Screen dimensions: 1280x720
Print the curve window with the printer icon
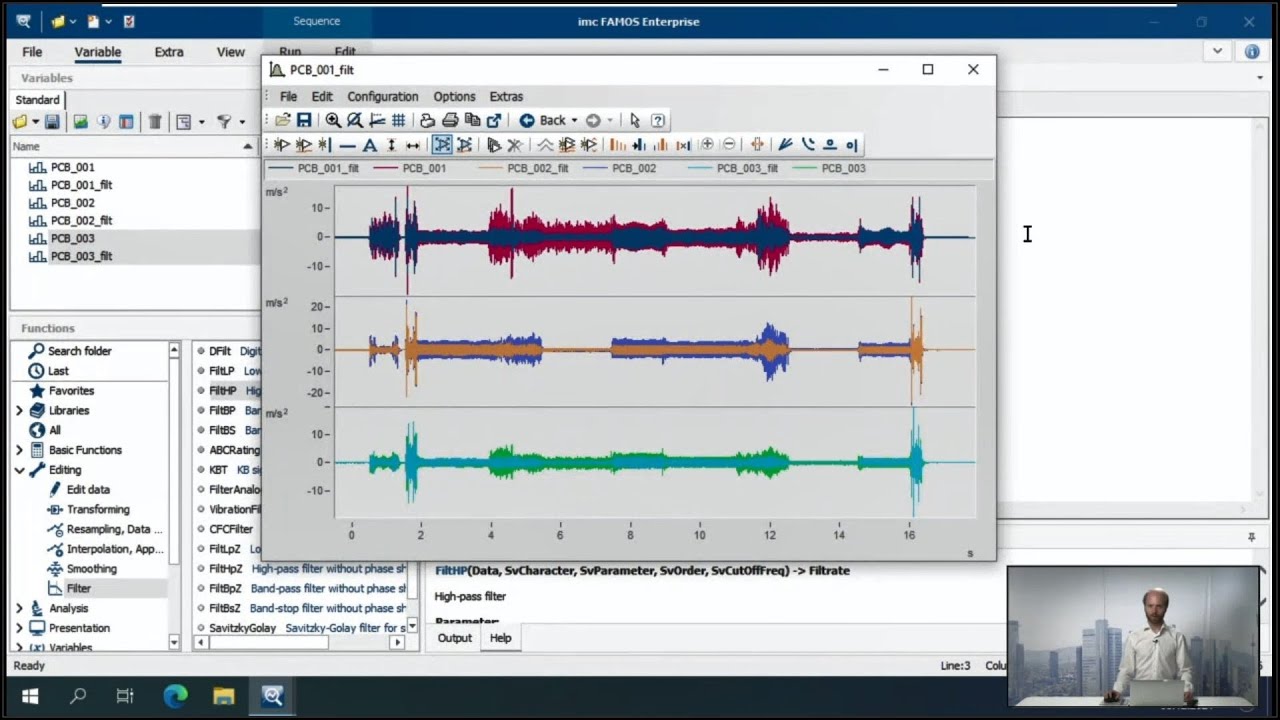[x=450, y=120]
